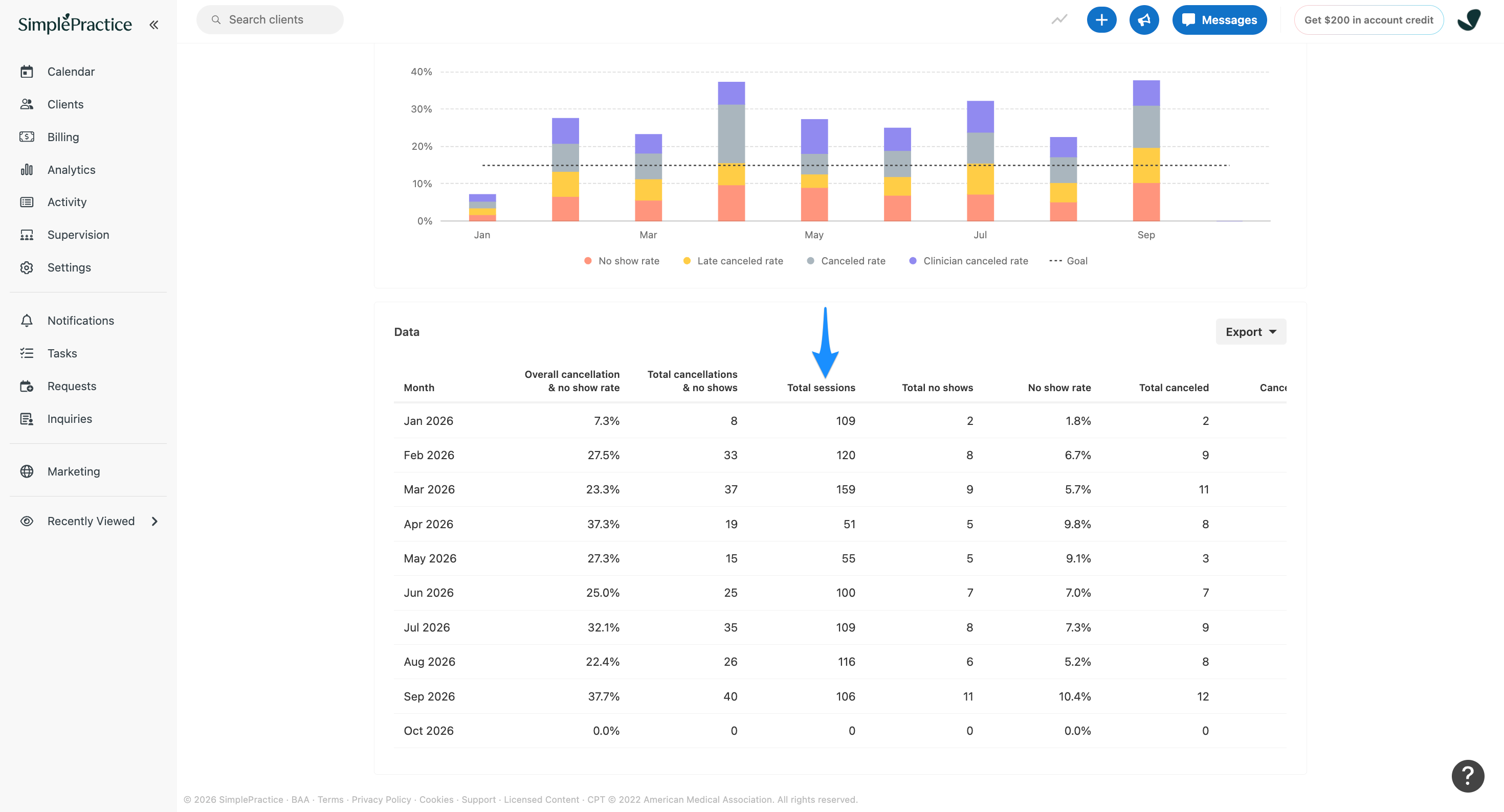Click the 37.7% value for Sep 2026
Image resolution: width=1504 pixels, height=812 pixels.
(604, 696)
